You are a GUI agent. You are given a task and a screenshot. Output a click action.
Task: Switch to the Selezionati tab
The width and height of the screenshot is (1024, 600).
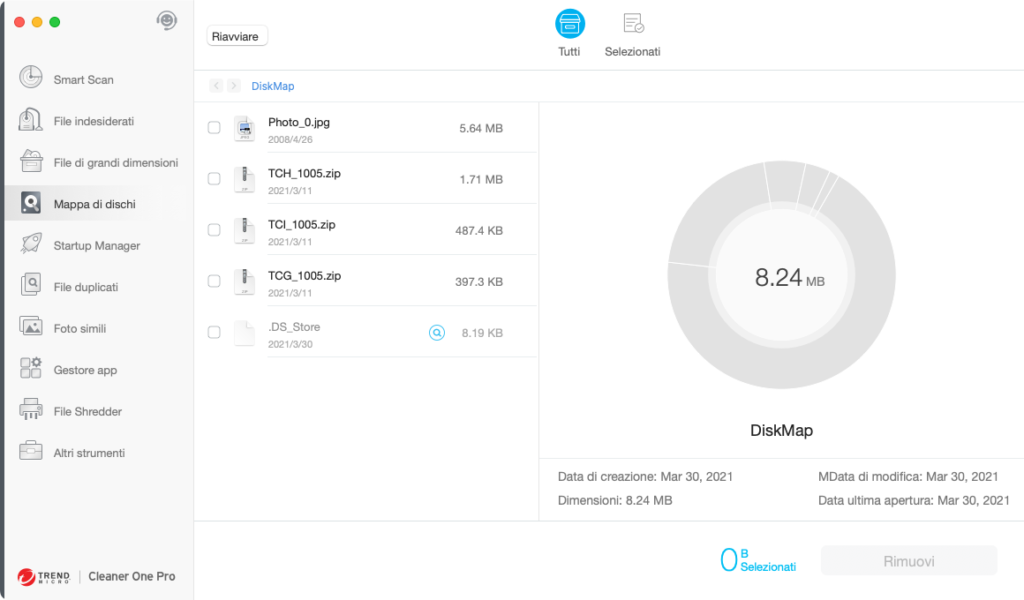632,33
